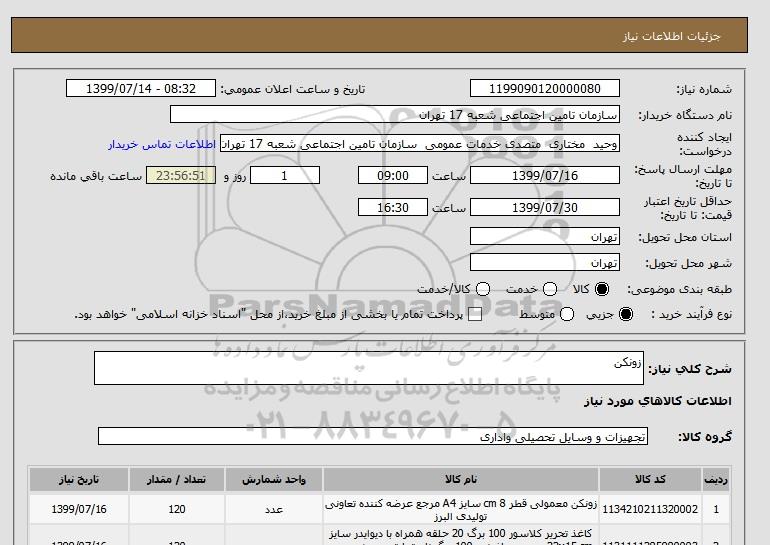Click the شرح کلی نیاز label
Viewport: 770px width, 545px height.
(690, 369)
